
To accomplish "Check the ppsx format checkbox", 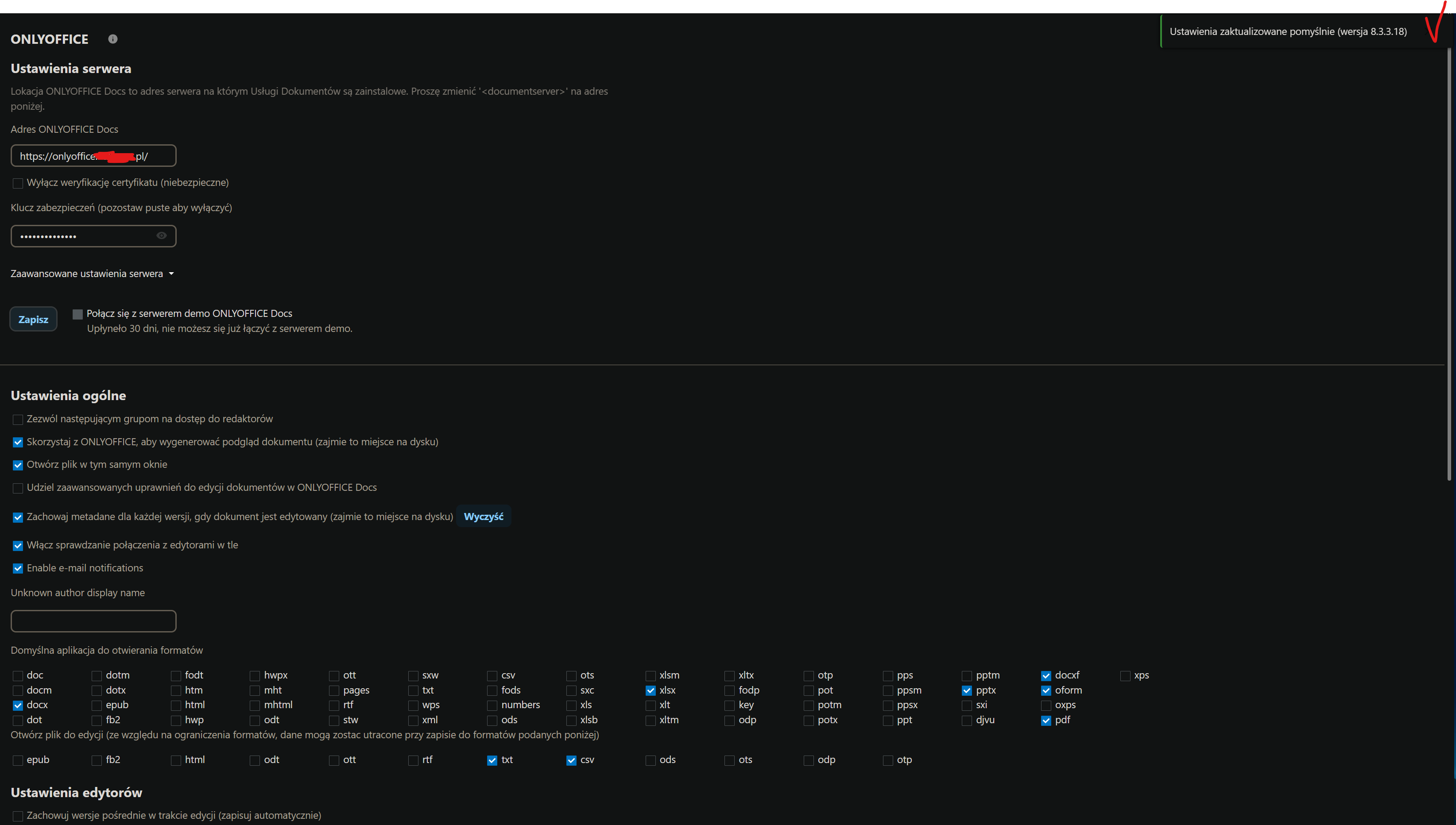I will point(888,705).
